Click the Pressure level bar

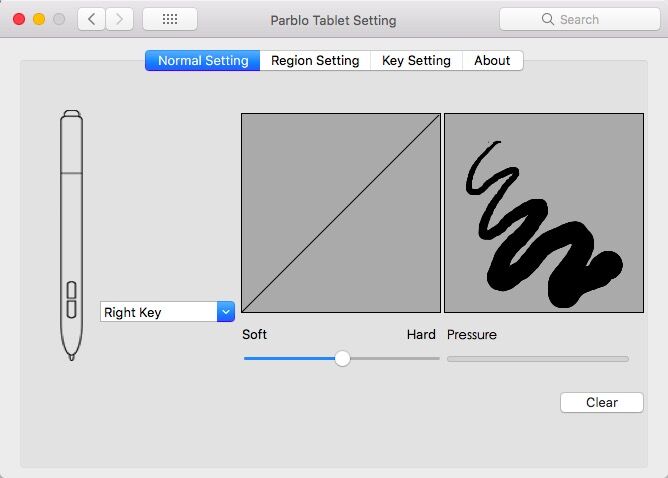(538, 359)
